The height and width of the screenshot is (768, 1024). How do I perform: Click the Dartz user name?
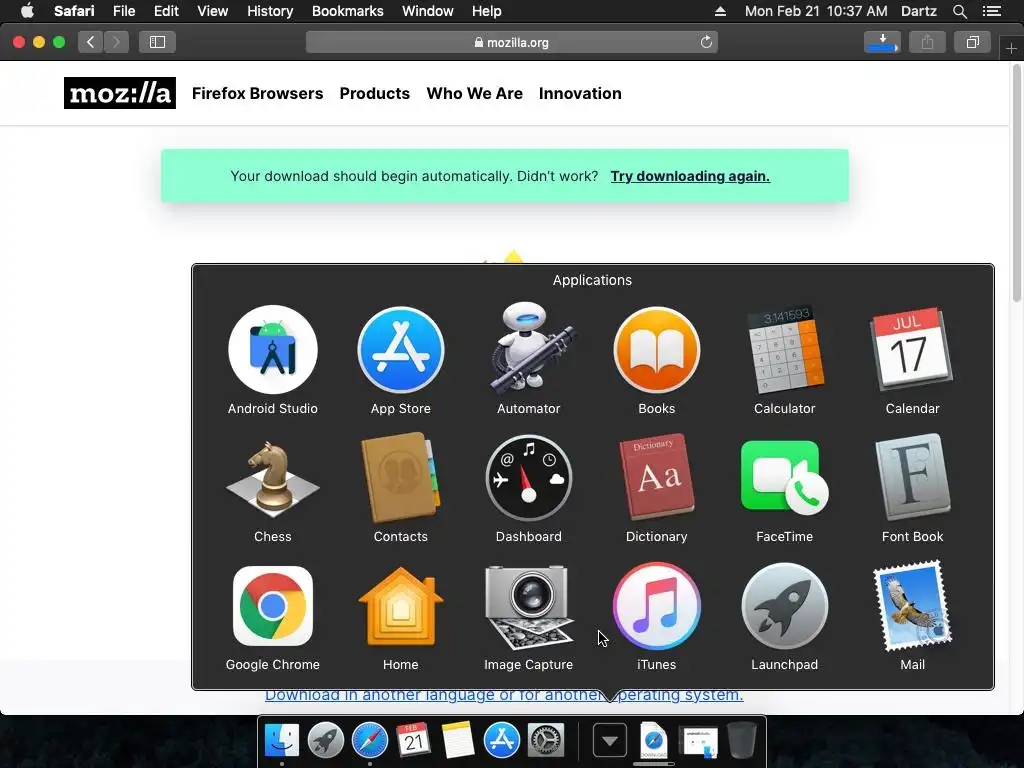(919, 11)
